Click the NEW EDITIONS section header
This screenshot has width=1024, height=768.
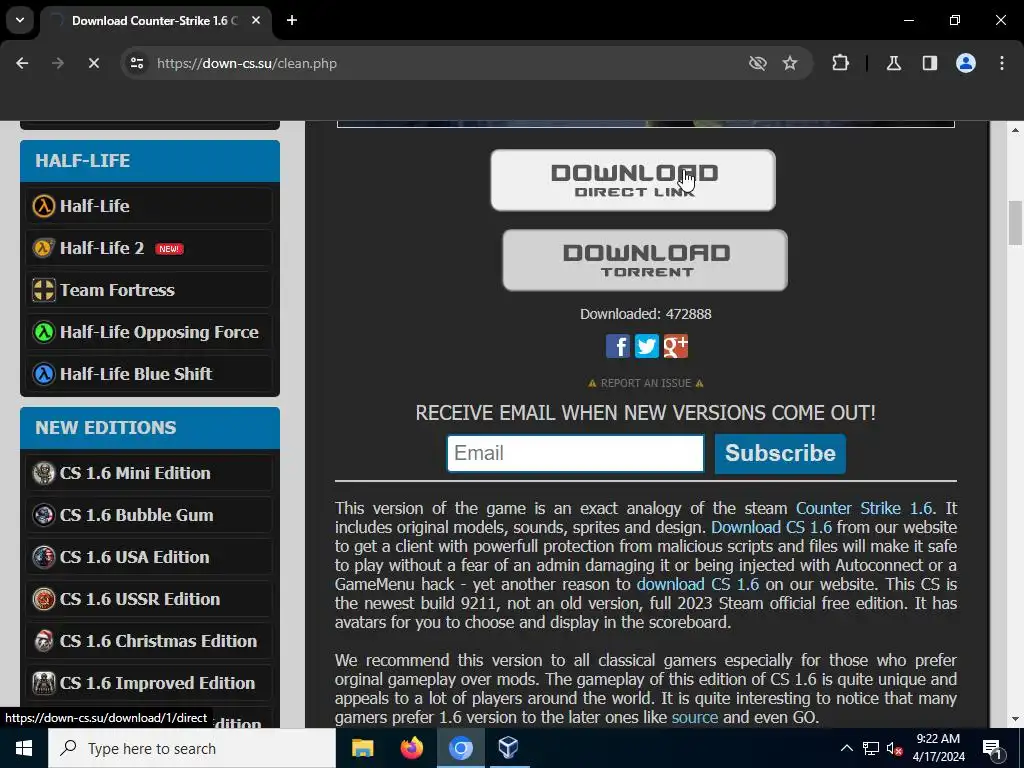point(150,428)
